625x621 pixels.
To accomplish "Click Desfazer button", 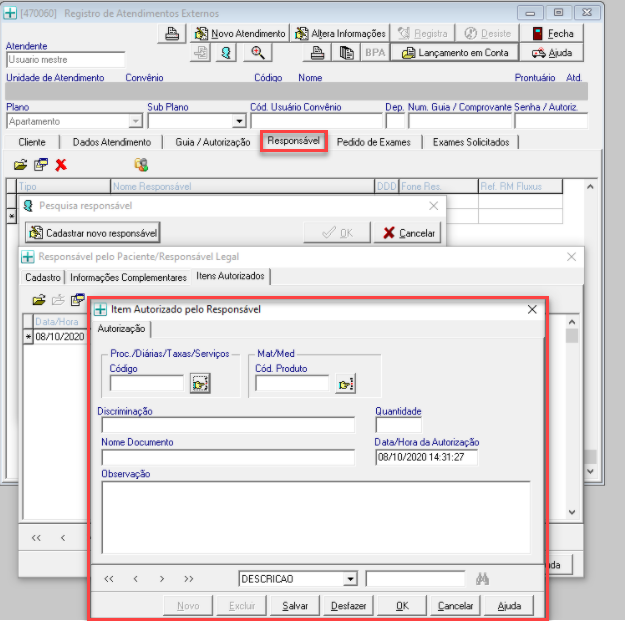I will tap(348, 606).
